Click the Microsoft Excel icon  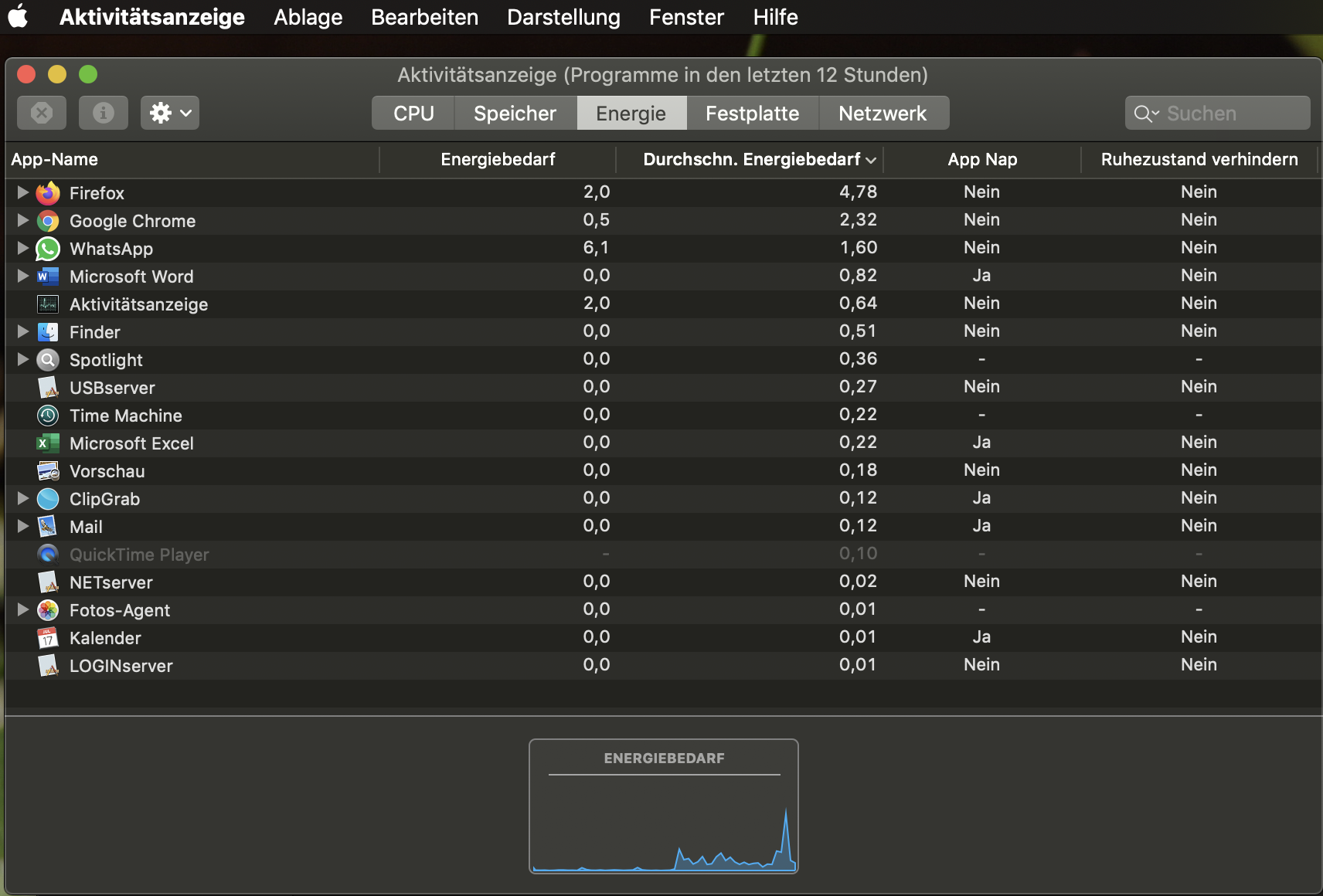point(48,443)
